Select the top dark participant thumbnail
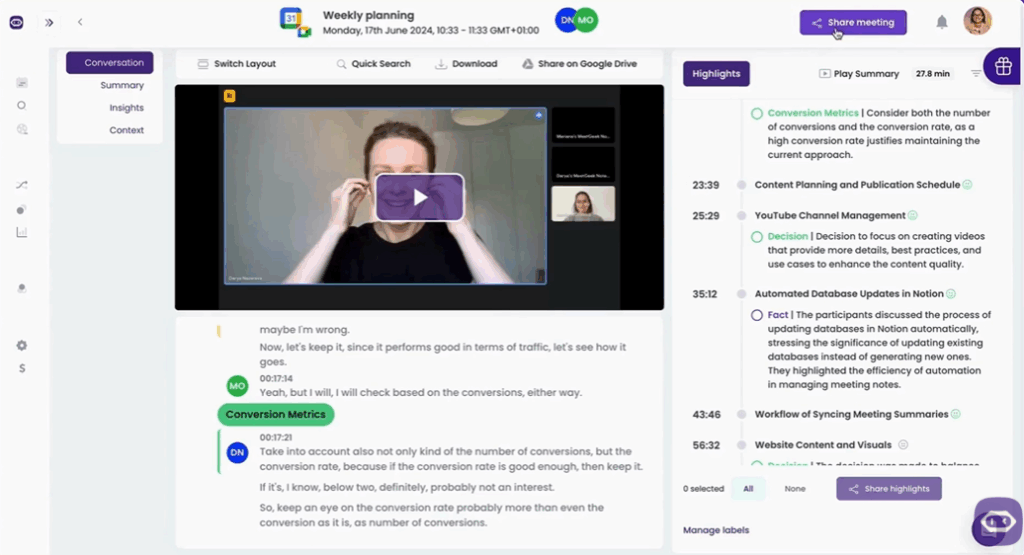1024x555 pixels. tap(583, 125)
